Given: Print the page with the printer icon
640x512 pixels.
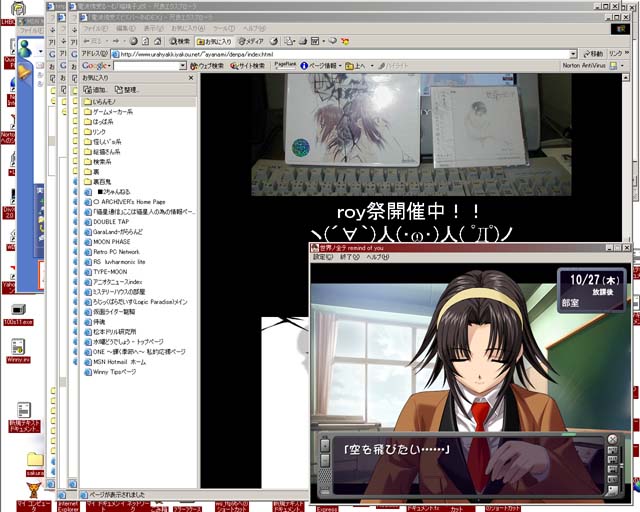Looking at the screenshot, I should tap(303, 41).
